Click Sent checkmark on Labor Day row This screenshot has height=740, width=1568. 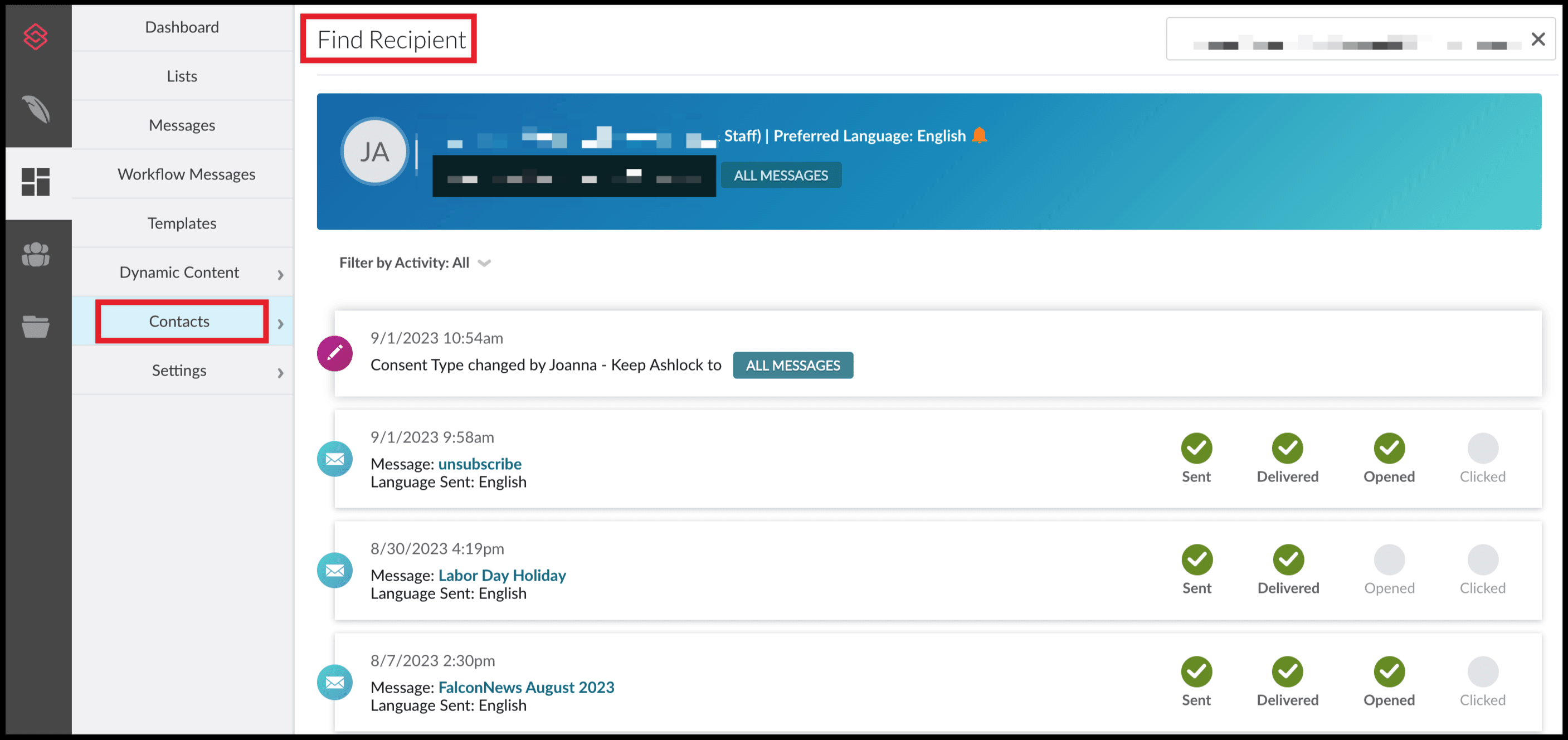[x=1197, y=560]
